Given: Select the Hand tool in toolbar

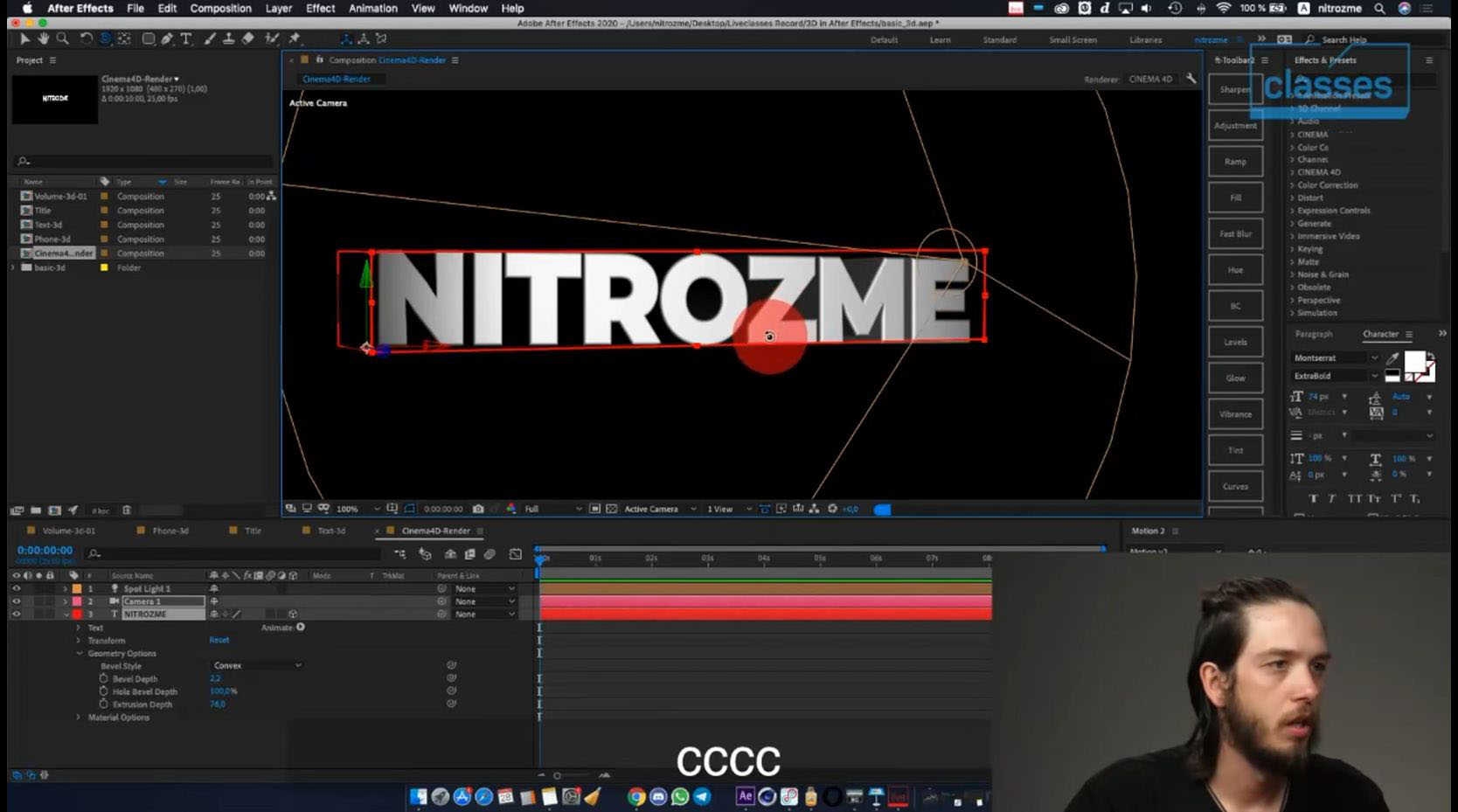Looking at the screenshot, I should coord(43,38).
